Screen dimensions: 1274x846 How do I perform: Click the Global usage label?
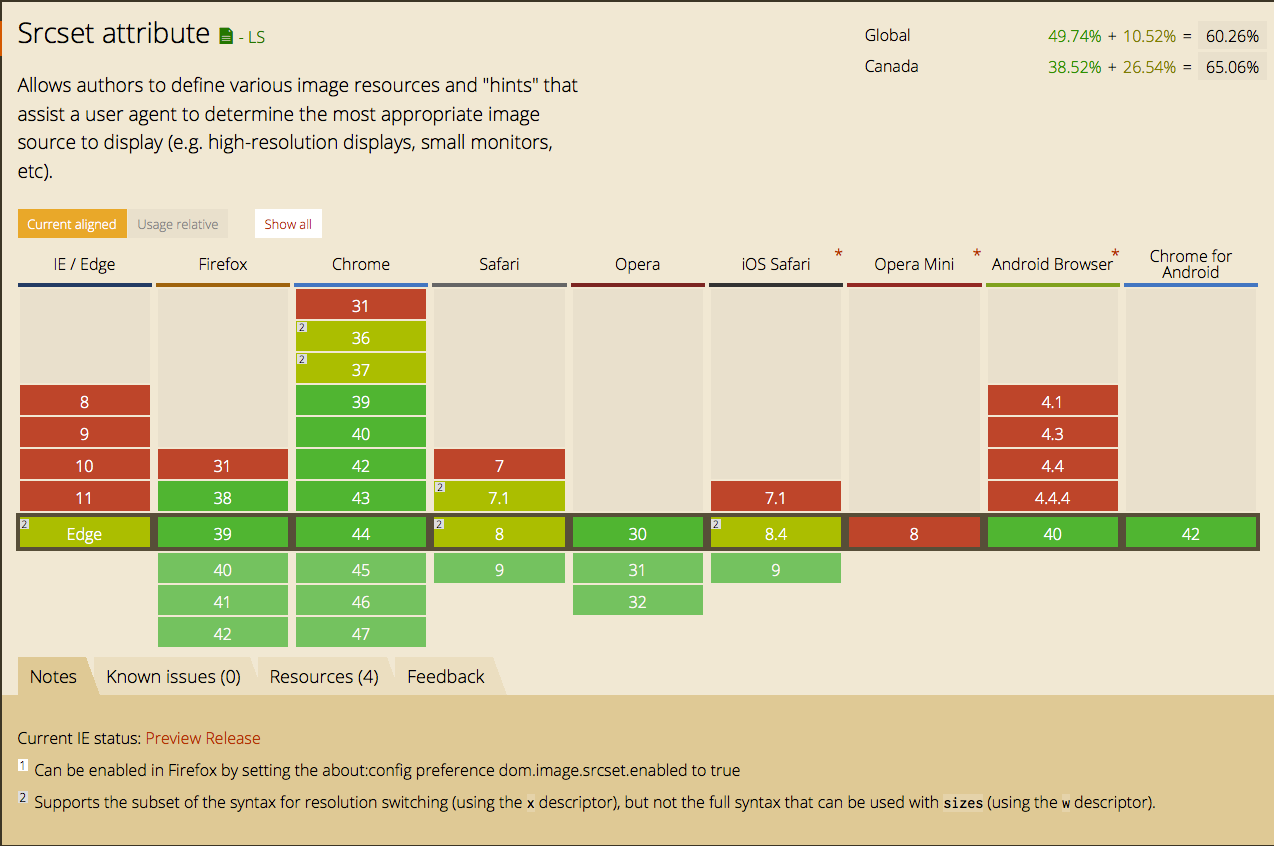pos(888,35)
